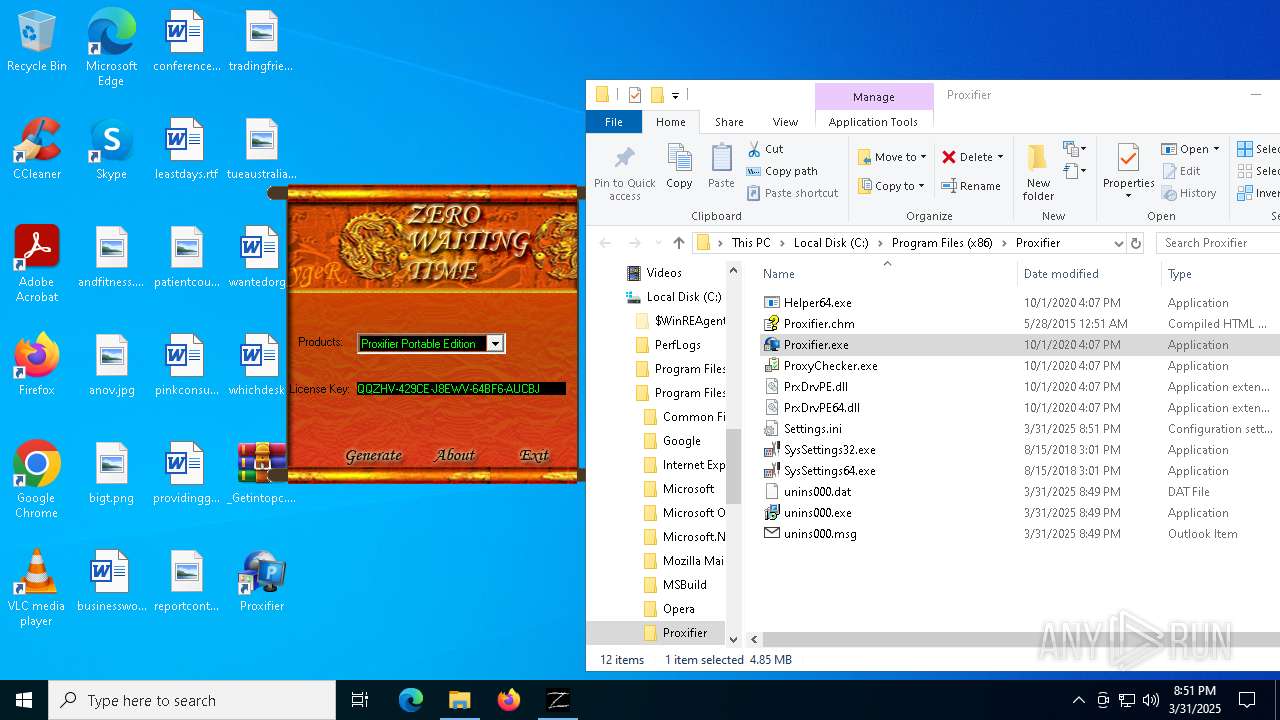Screen dimensions: 1280x720
Task: Open Task View on the taskbar
Action: (x=360, y=700)
